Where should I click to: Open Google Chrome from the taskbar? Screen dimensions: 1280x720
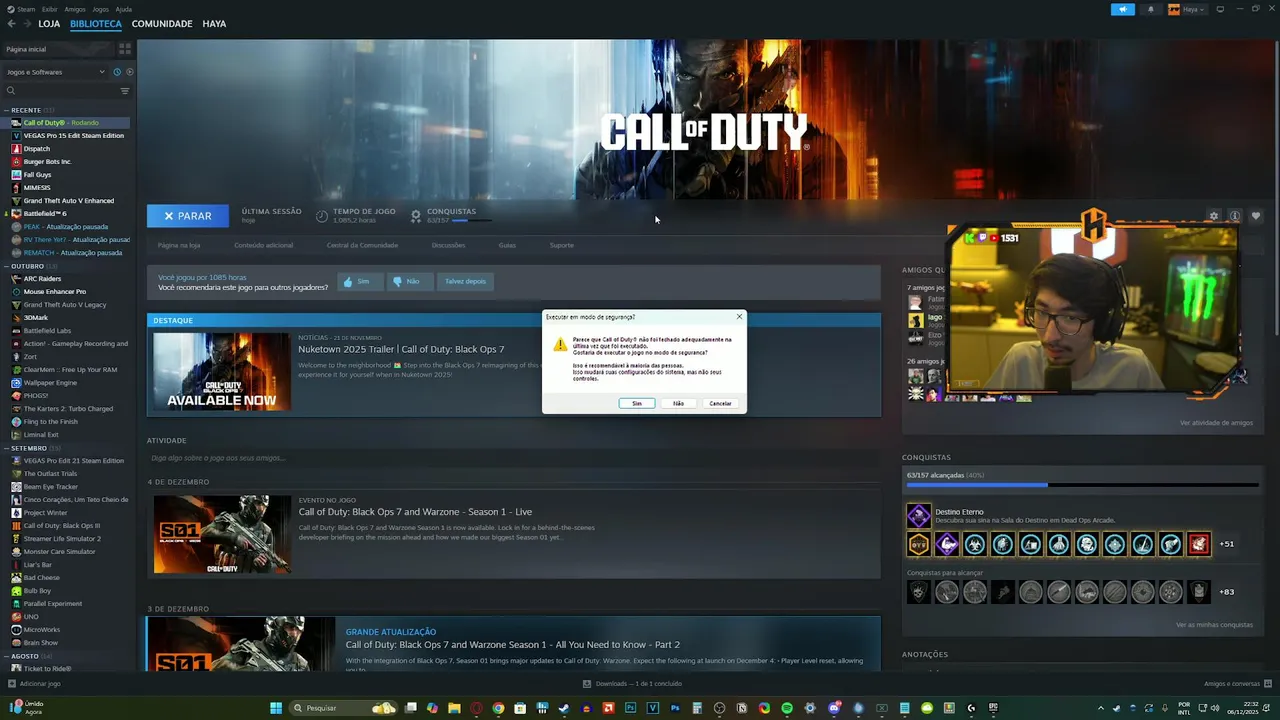(x=498, y=708)
